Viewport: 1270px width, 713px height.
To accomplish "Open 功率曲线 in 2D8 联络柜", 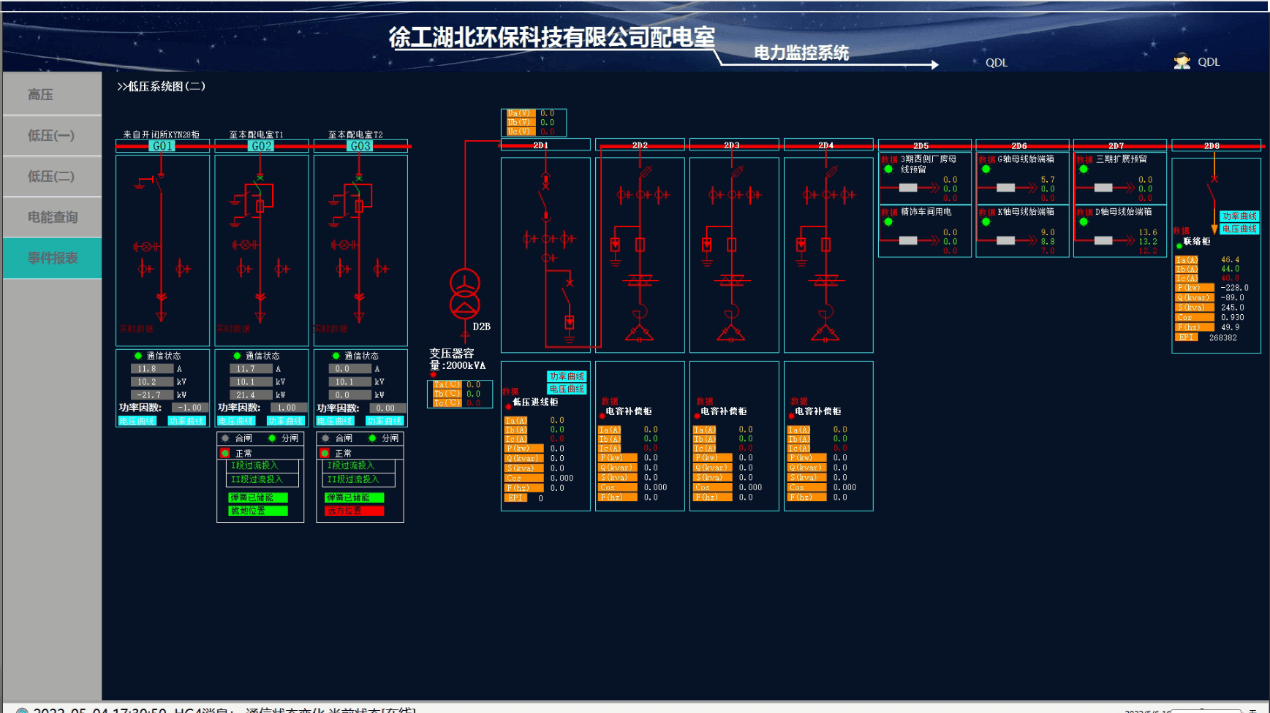I will pyautogui.click(x=1240, y=216).
